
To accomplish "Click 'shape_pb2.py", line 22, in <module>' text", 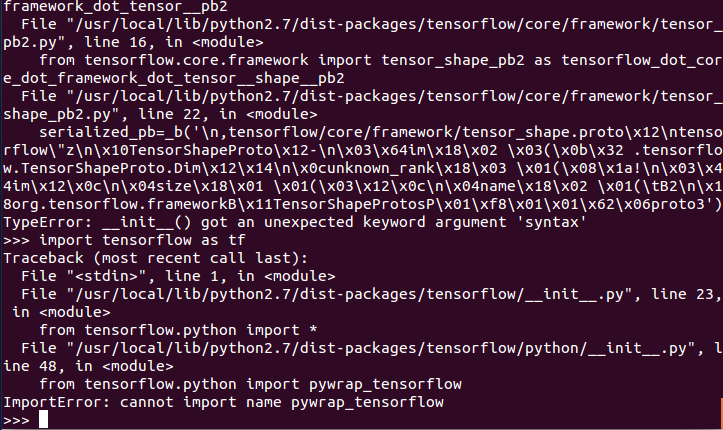I will point(160,114).
